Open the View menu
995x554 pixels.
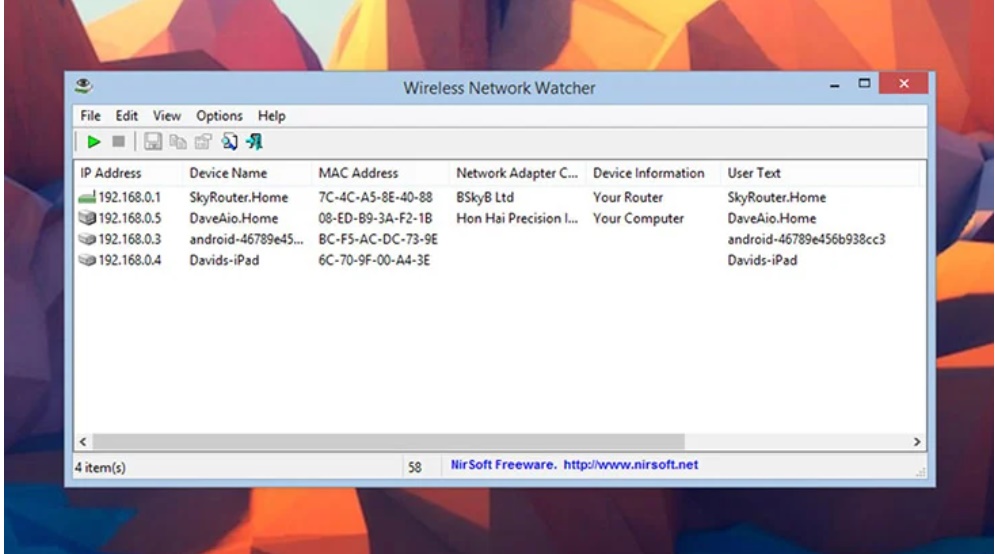[167, 116]
